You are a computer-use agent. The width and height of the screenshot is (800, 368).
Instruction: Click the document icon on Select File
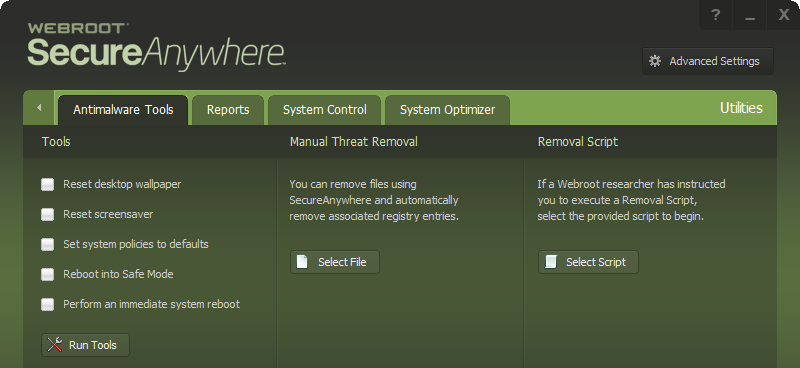(x=303, y=262)
